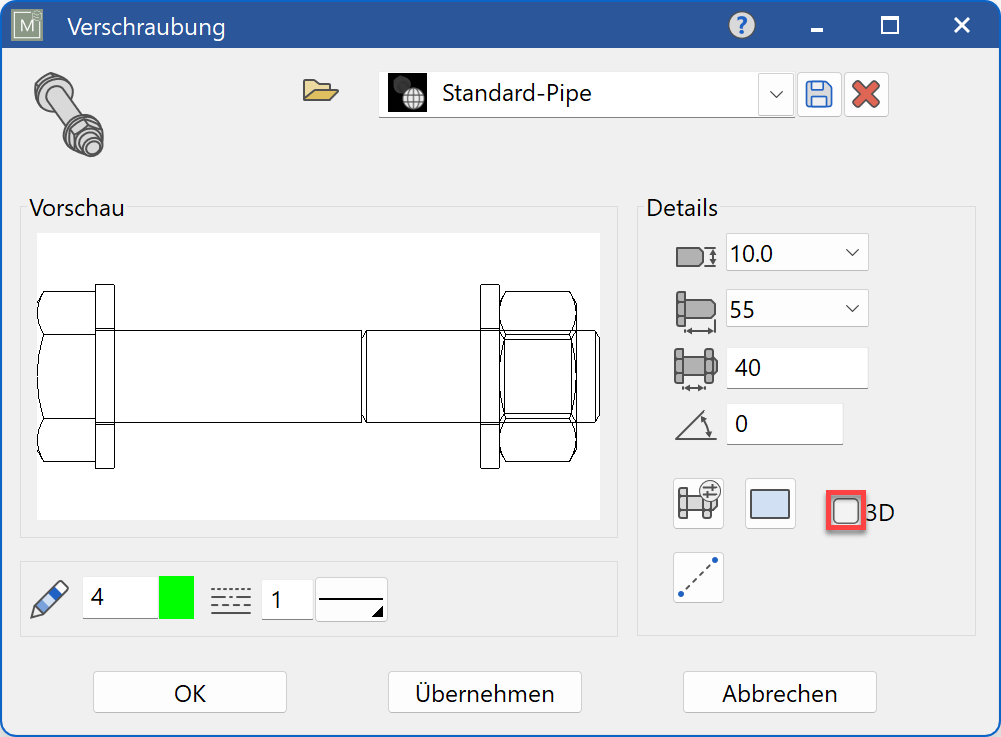
Task: Click the clamping length screw icon
Action: tap(694, 366)
